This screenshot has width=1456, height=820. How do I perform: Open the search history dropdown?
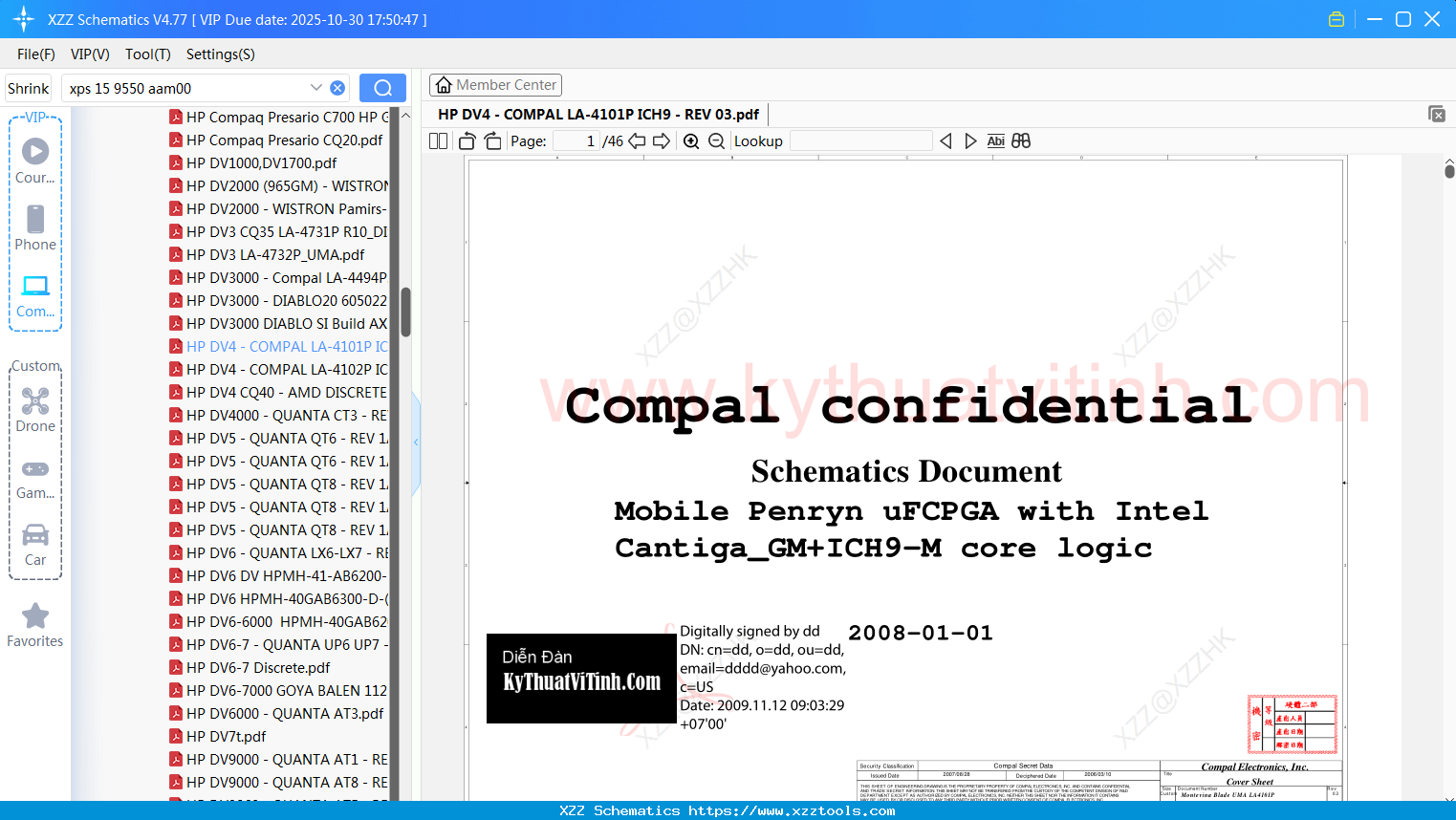(316, 88)
